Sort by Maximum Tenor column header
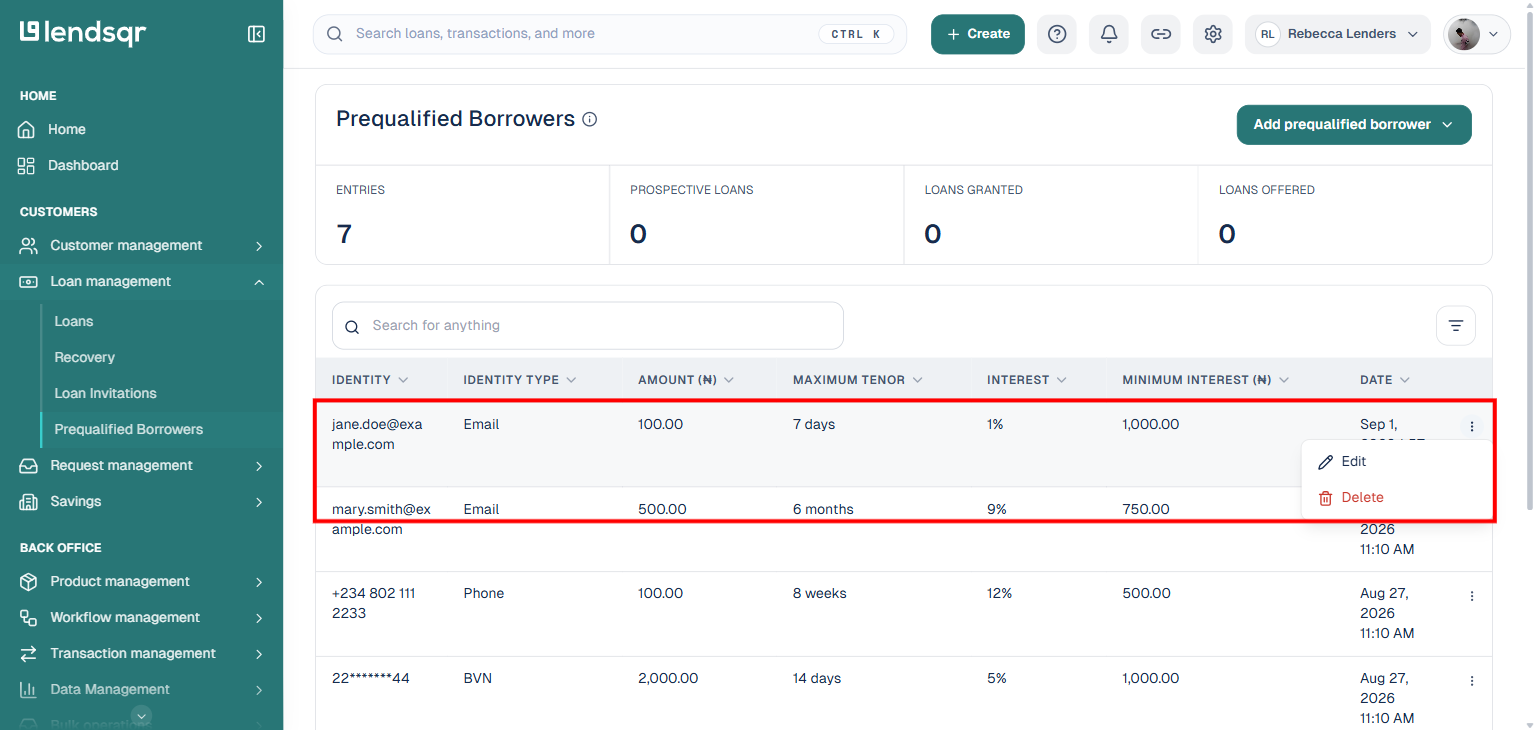Viewport: 1535px width, 730px height. [858, 380]
